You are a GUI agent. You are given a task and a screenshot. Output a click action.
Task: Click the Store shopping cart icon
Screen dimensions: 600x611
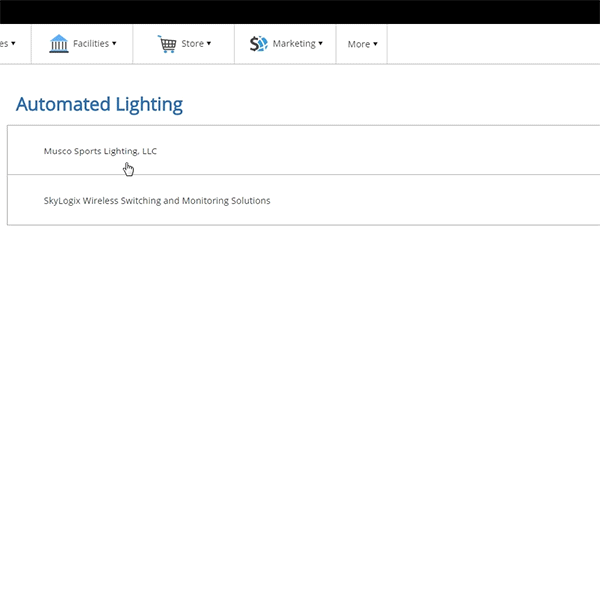pos(167,44)
